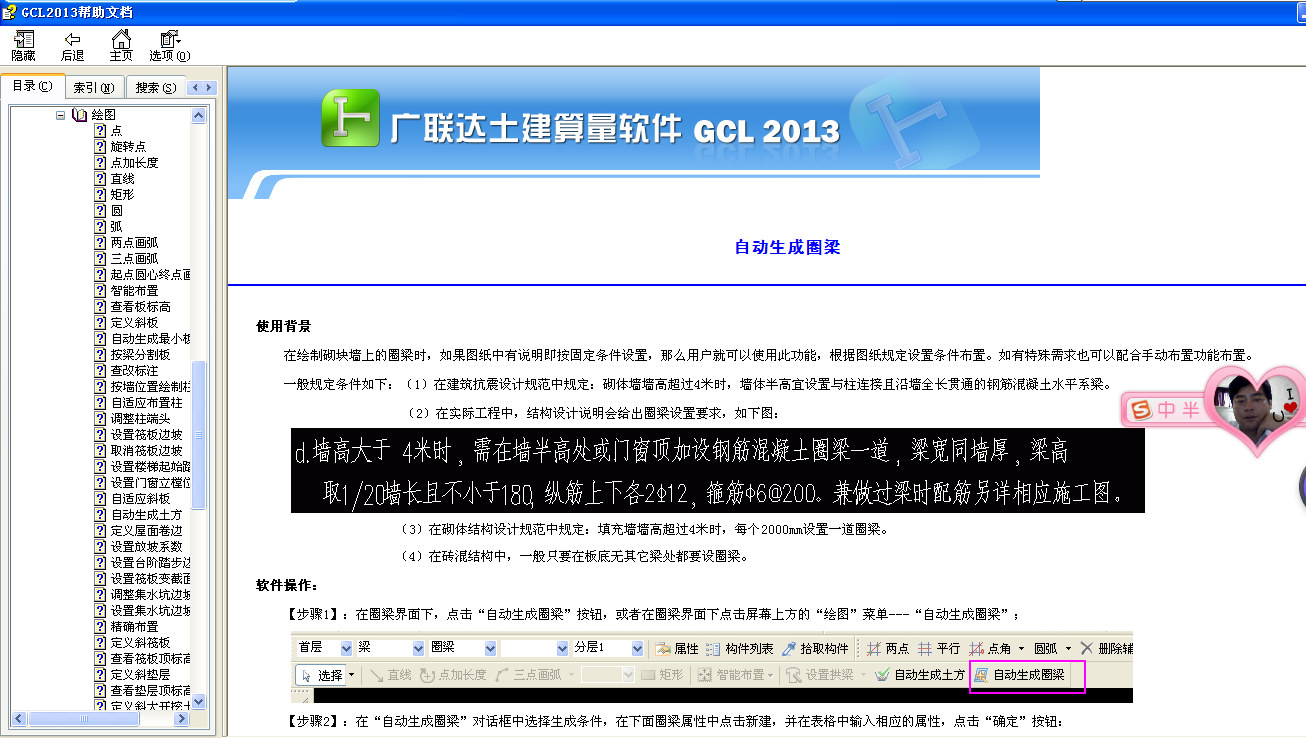This screenshot has height=738, width=1306.
Task: Open the 自动生成土方 tree topic
Action: tap(146, 515)
